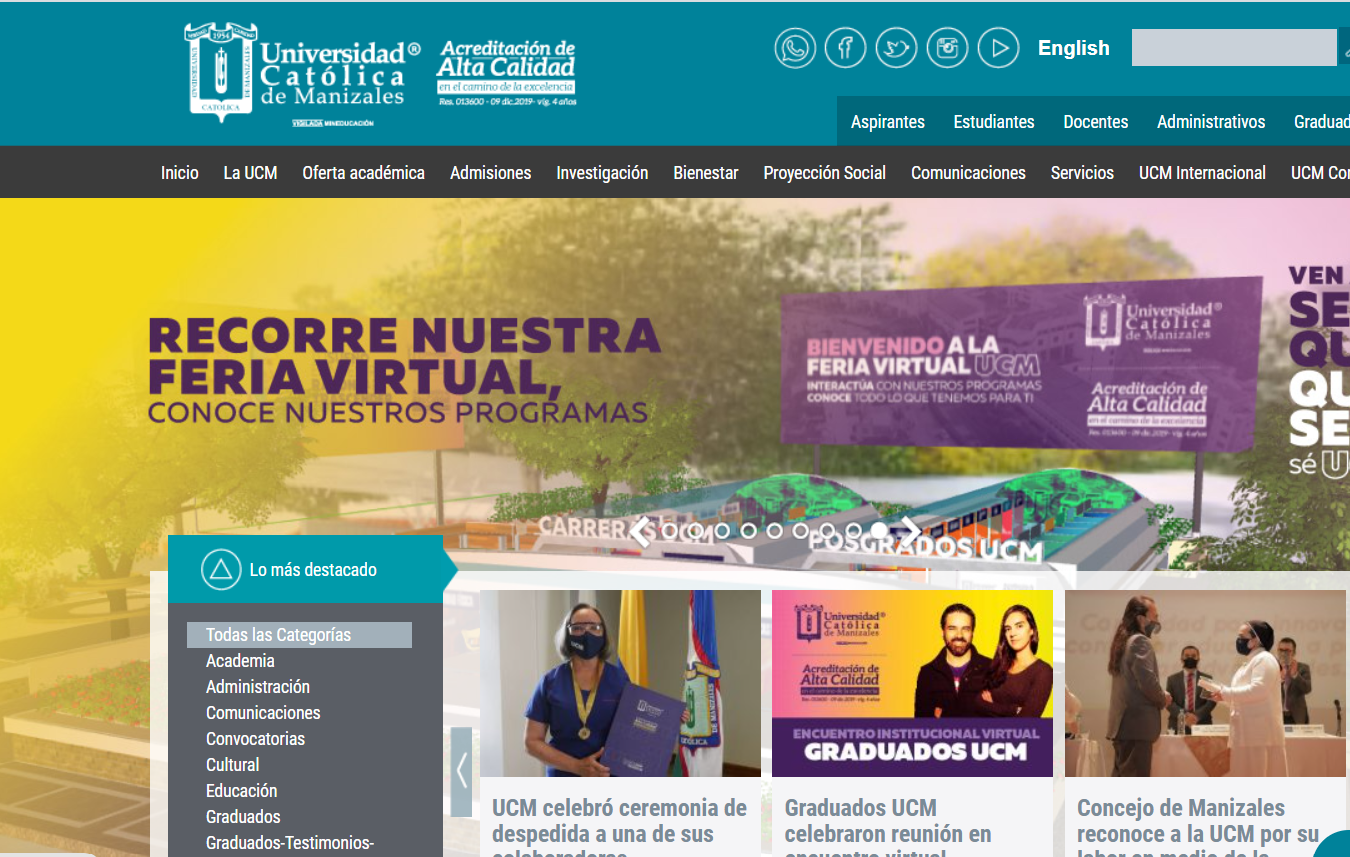Select the first slide indicator dot
Image resolution: width=1350 pixels, height=857 pixels.
(669, 531)
